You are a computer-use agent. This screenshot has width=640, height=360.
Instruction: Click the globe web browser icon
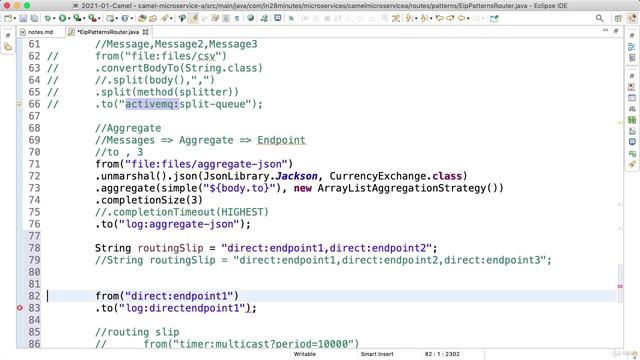[251, 18]
